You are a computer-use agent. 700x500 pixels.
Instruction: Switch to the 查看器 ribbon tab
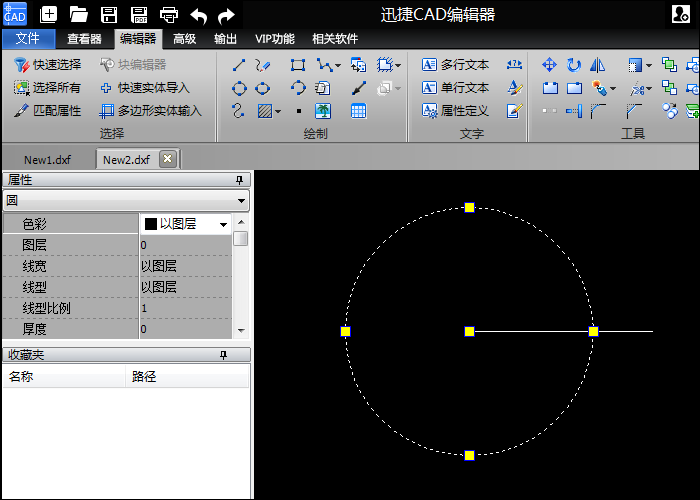coord(84,39)
